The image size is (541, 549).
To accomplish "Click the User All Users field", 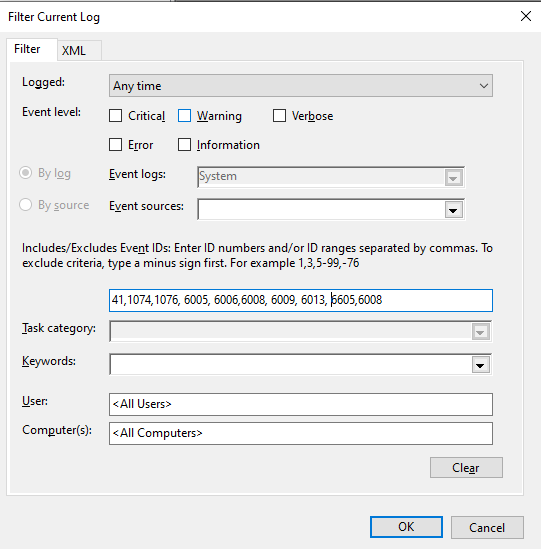I will [x=301, y=404].
